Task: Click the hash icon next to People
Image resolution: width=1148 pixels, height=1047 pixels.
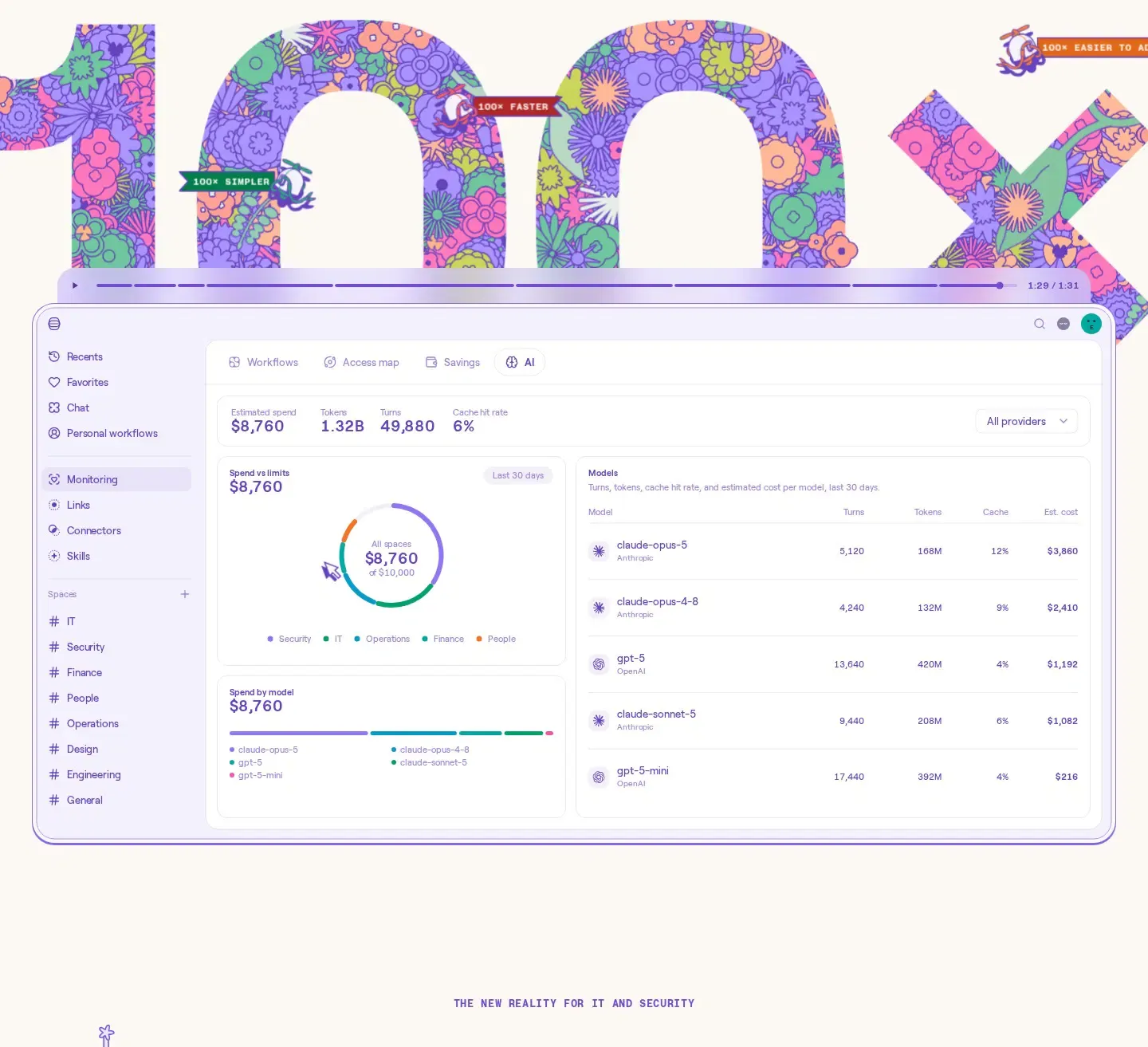Action: pos(54,698)
